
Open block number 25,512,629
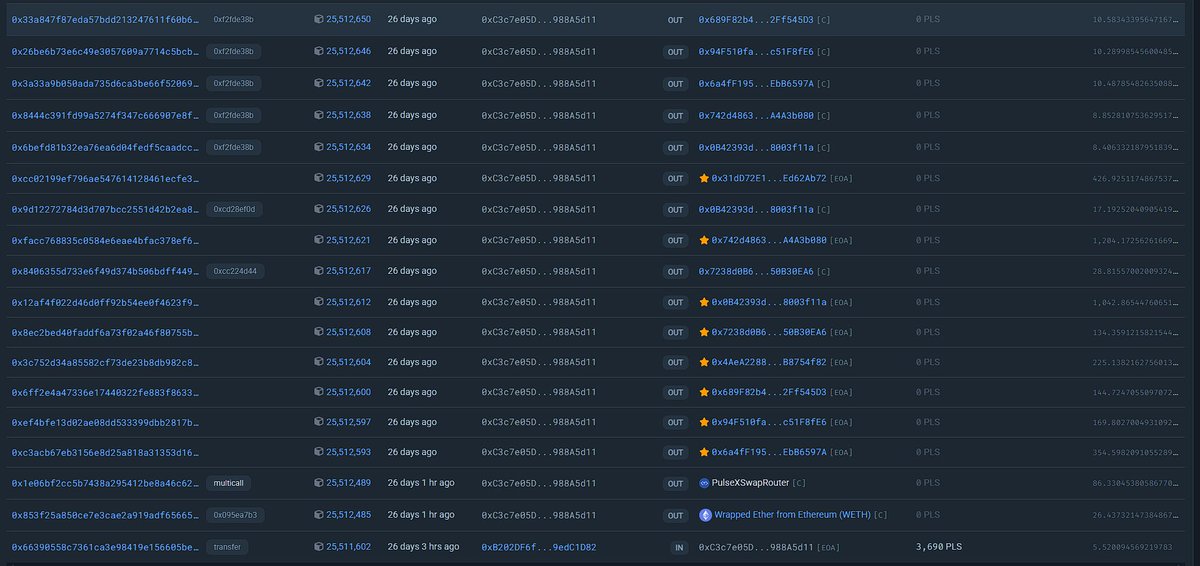tap(348, 178)
